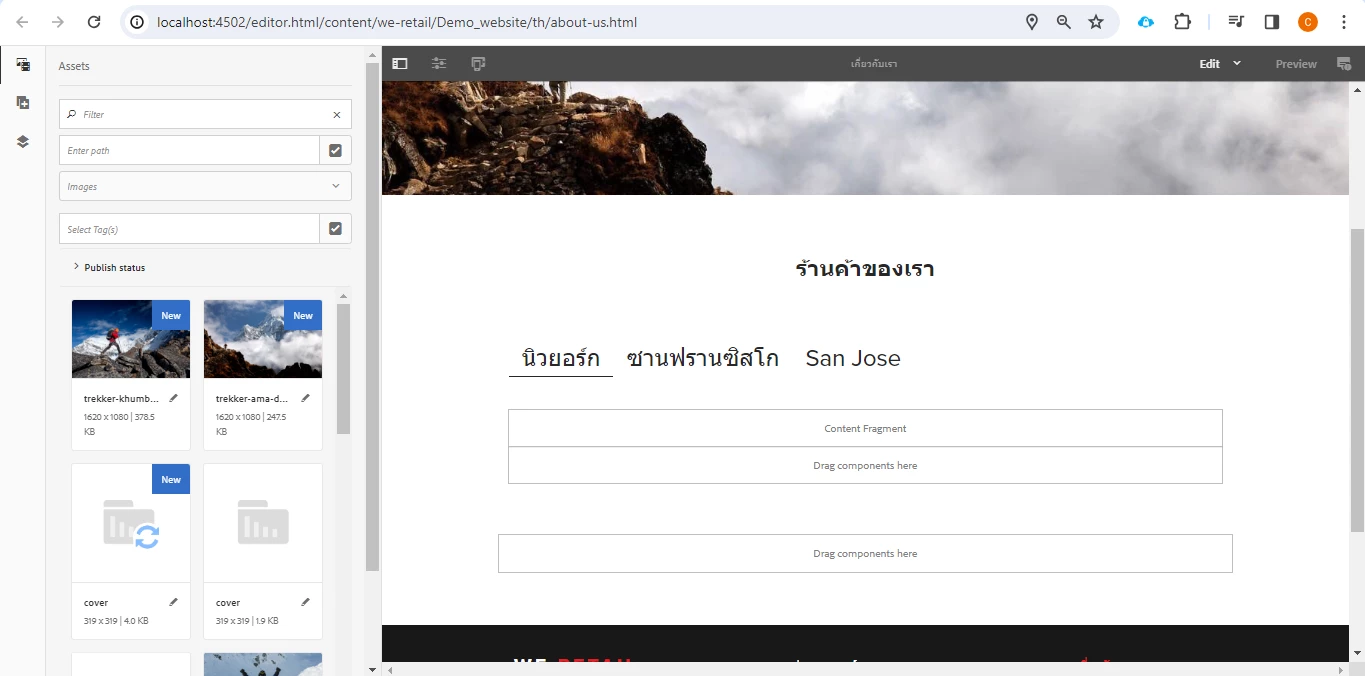Open the Extensions puzzle icon
Image resolution: width=1365 pixels, height=676 pixels.
[1183, 22]
